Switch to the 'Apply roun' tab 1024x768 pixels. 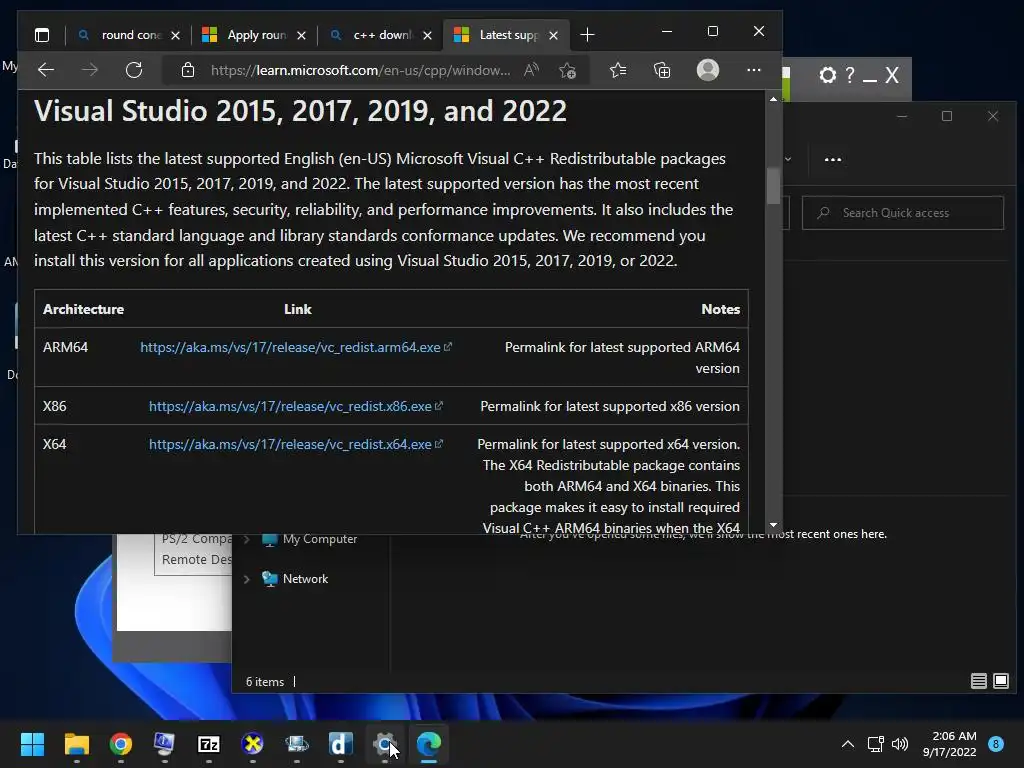[x=253, y=35]
